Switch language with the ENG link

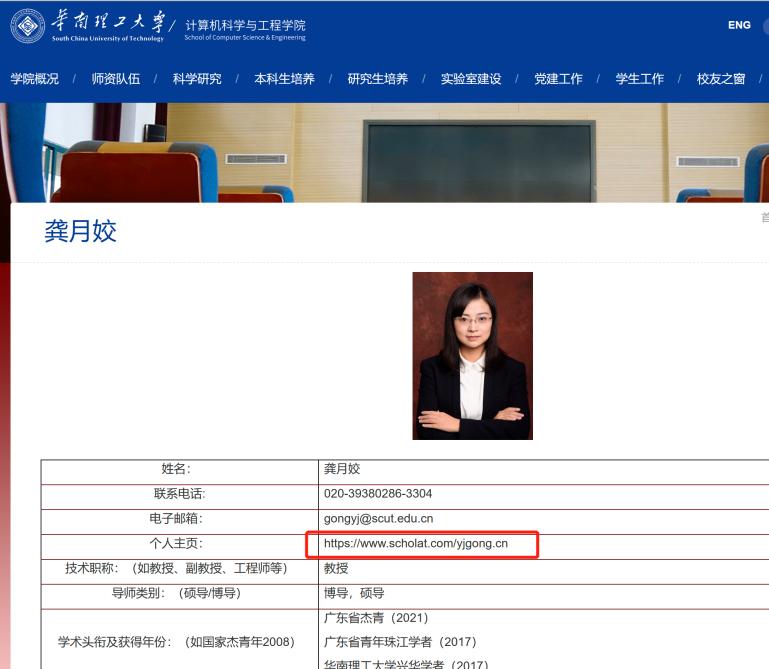coord(739,25)
